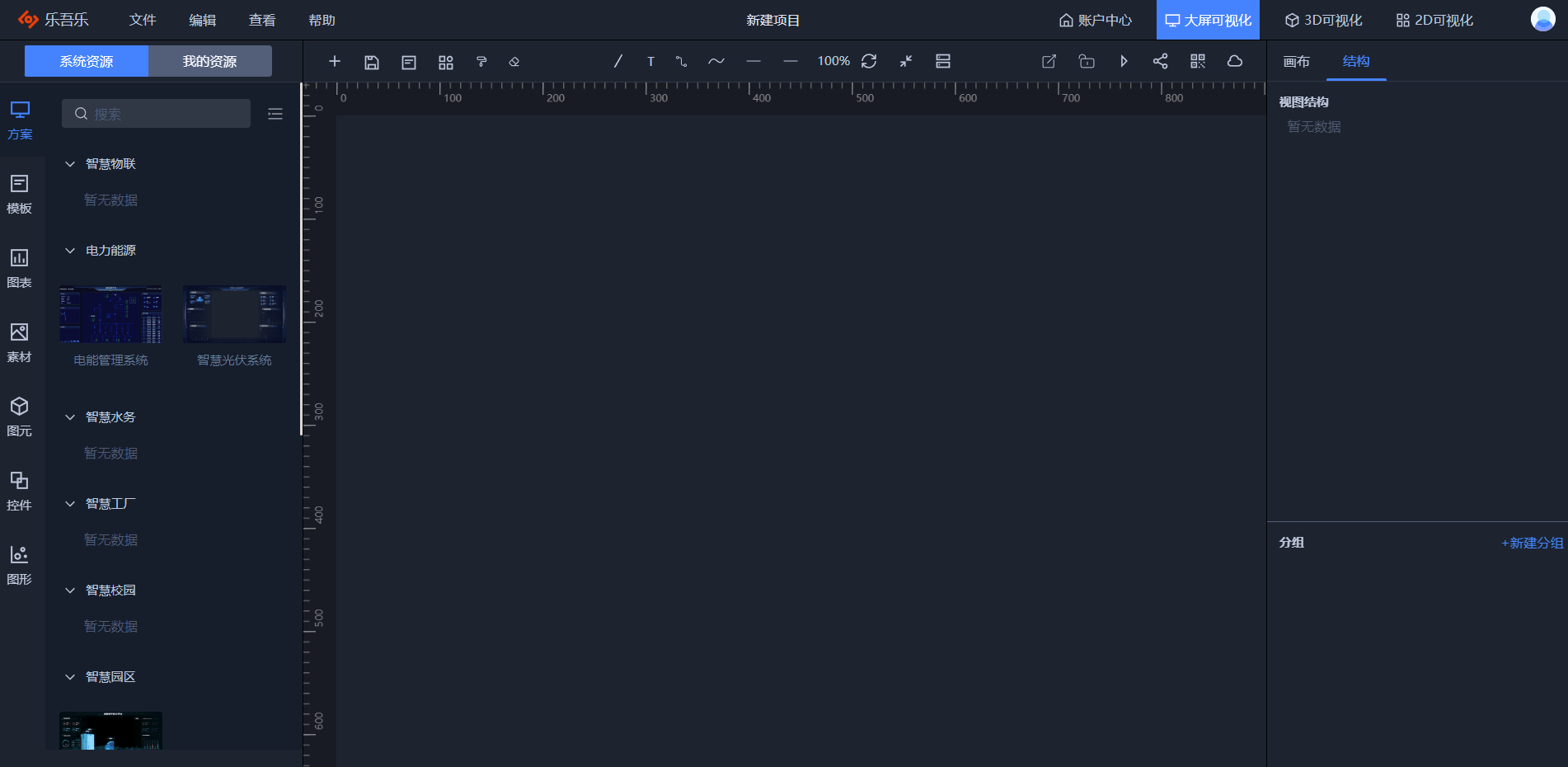1568x767 pixels.
Task: Collapse the 电力能源 group
Action: (x=70, y=251)
